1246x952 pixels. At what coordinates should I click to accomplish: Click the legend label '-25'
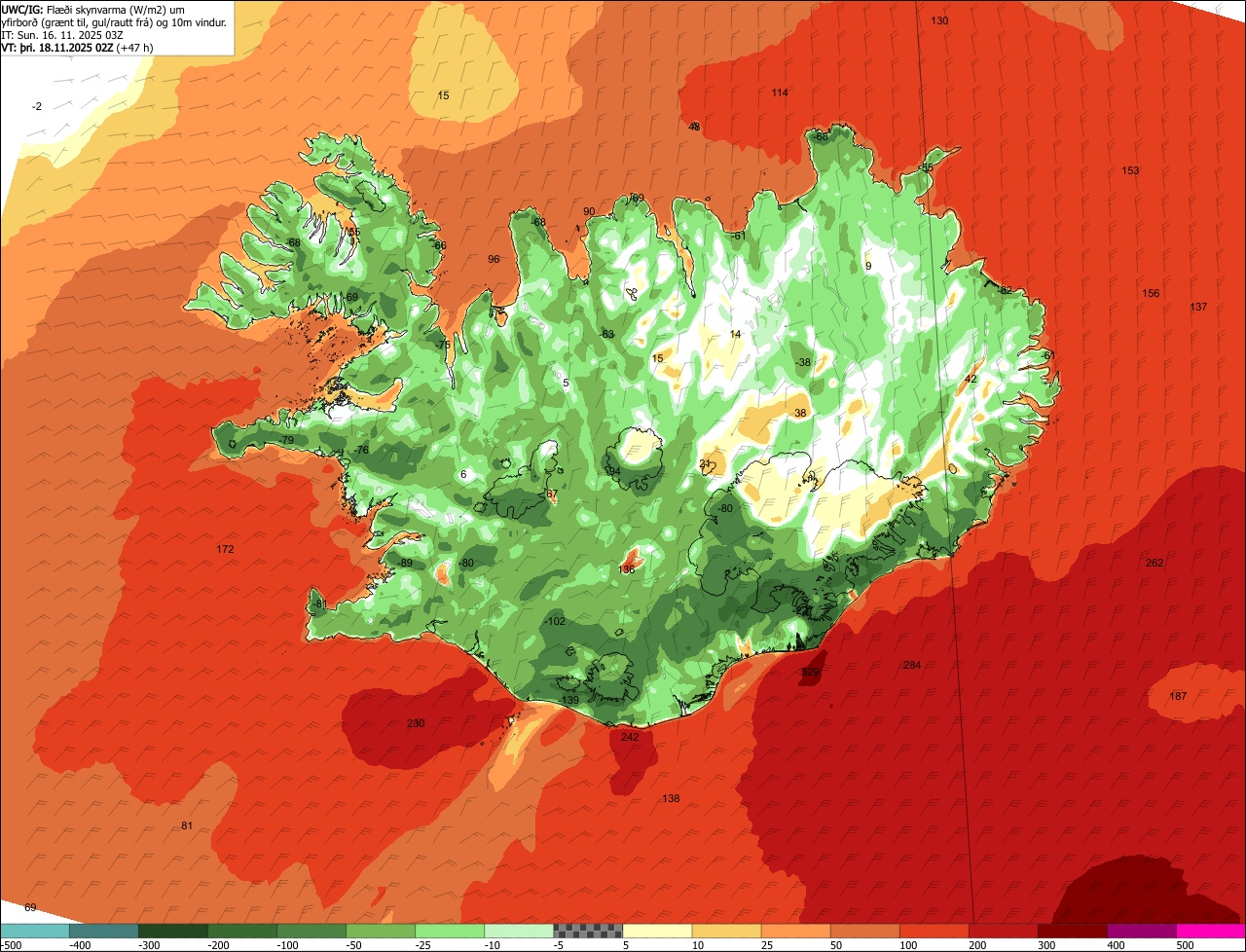pyautogui.click(x=425, y=944)
